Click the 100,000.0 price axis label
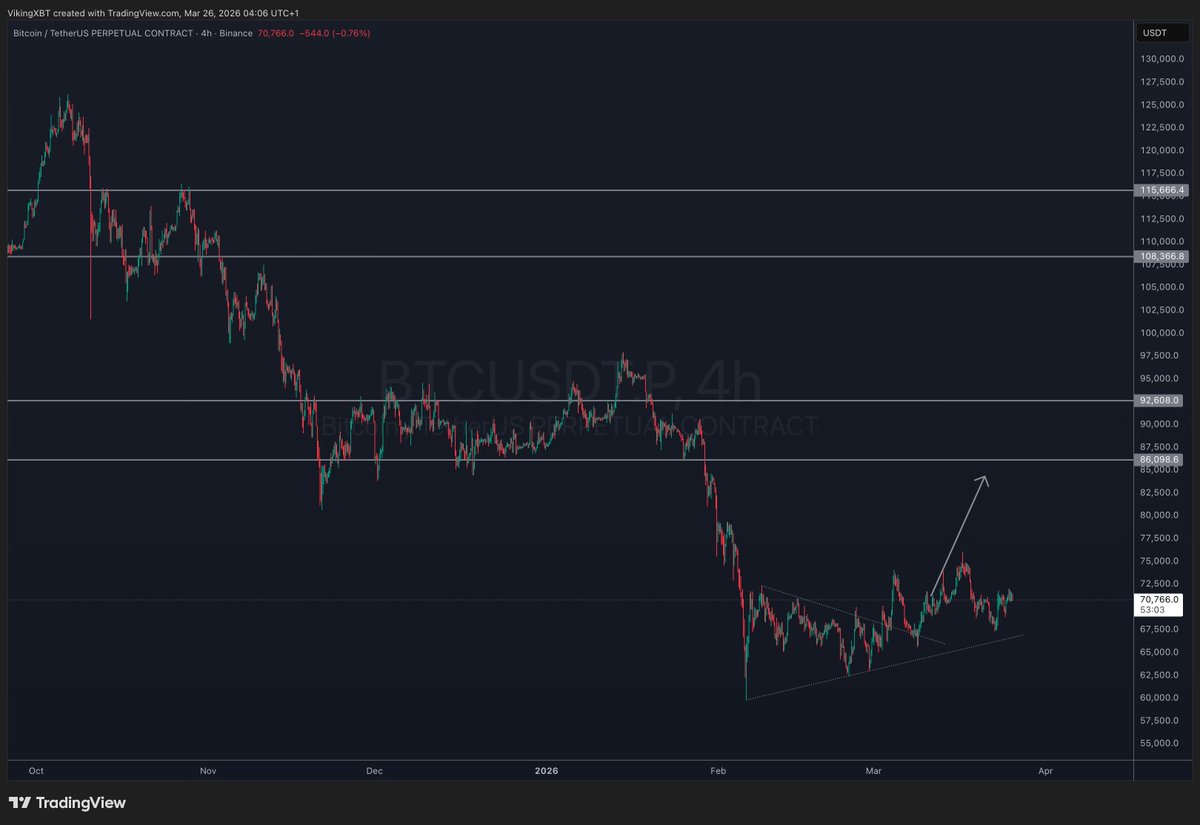 point(1162,333)
